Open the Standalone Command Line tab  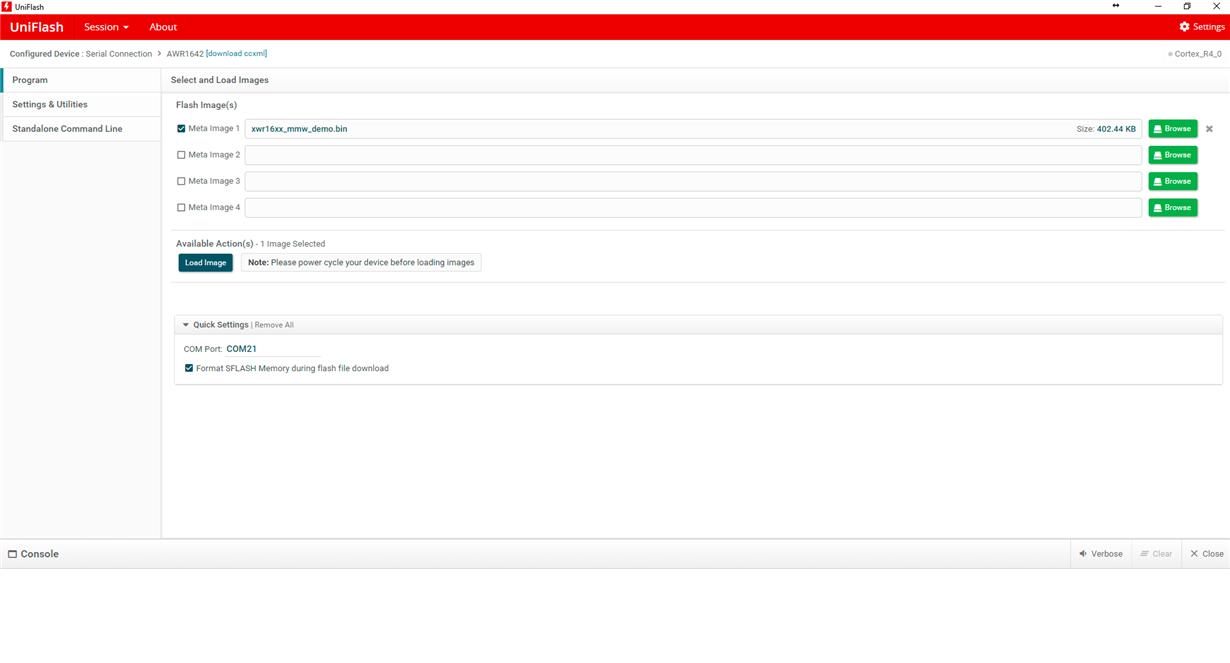[x=81, y=129]
